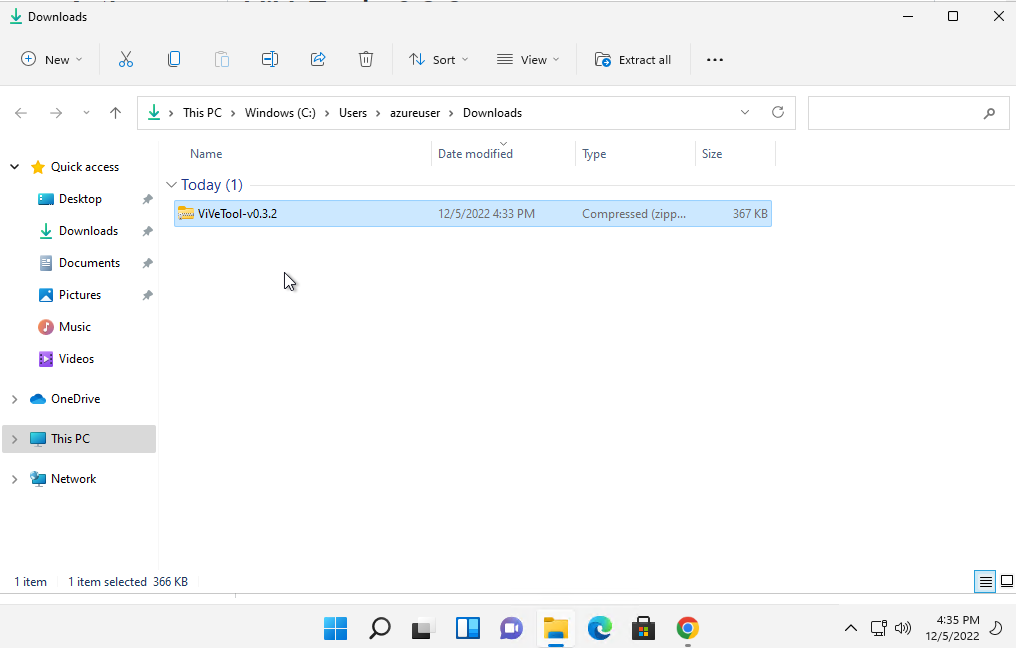Expand the OneDrive tree node
Viewport: 1016px width, 648px height.
(14, 399)
